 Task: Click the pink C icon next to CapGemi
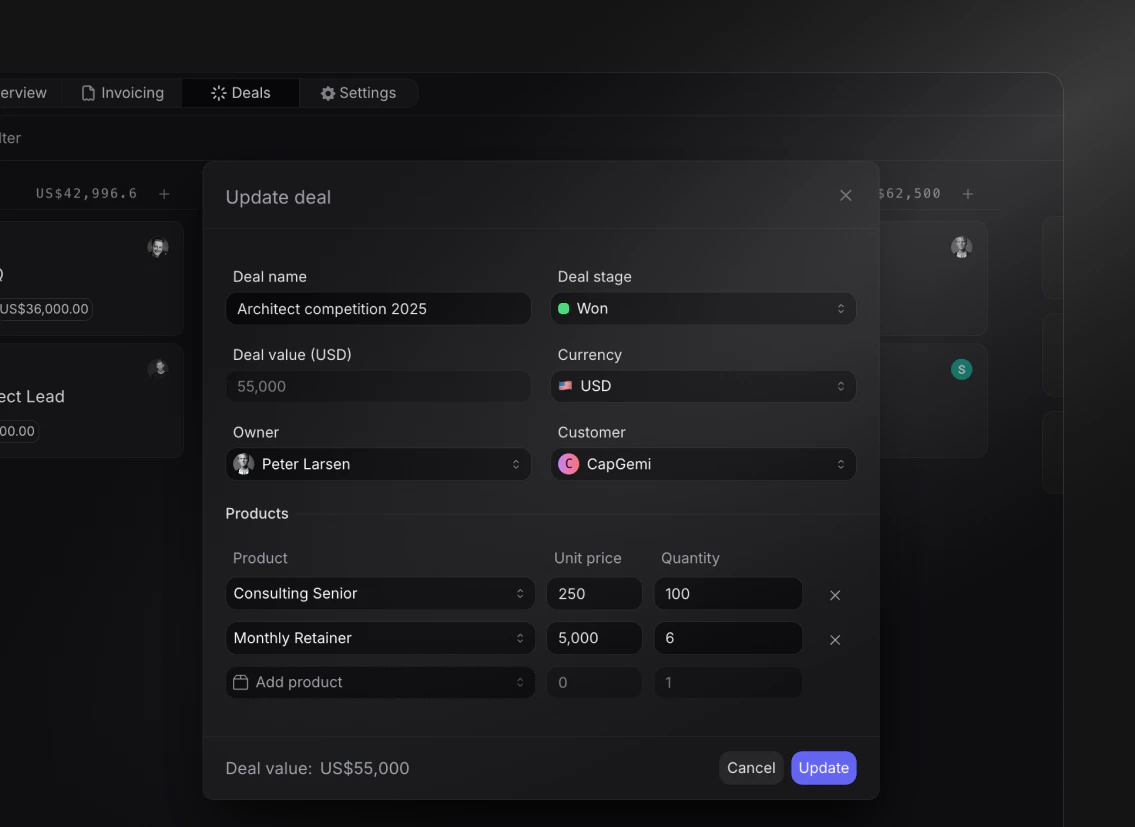coord(568,464)
